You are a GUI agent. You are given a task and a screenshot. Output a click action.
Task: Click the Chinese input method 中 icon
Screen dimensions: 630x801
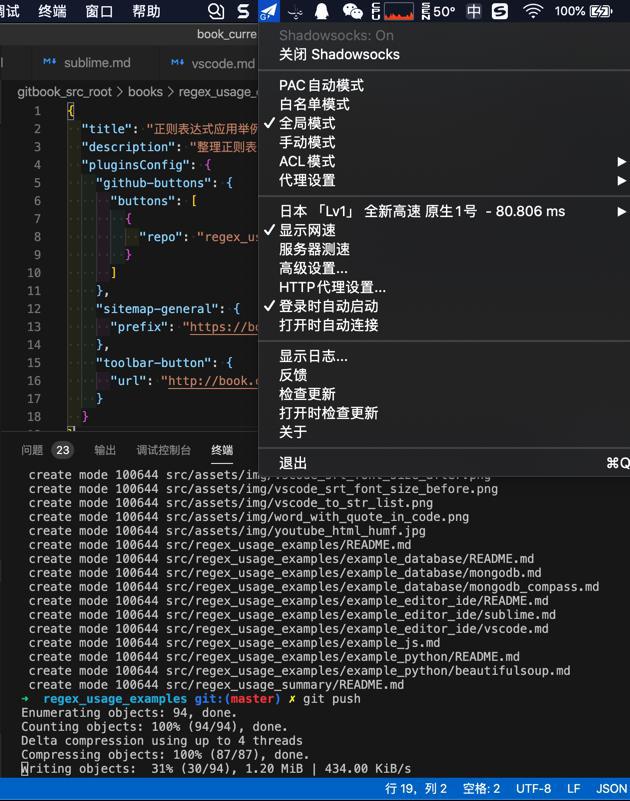coord(474,11)
